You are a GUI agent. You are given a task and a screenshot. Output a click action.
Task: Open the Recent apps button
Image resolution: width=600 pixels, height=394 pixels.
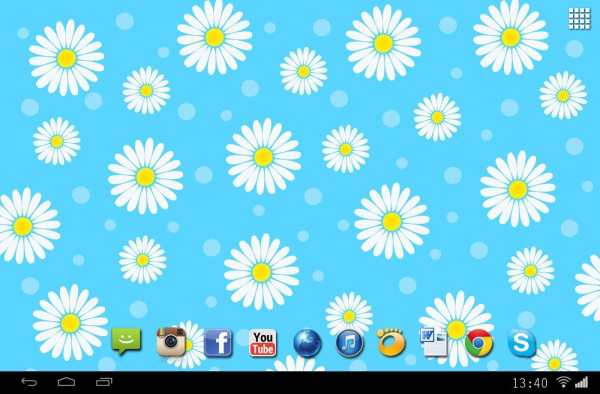click(104, 382)
